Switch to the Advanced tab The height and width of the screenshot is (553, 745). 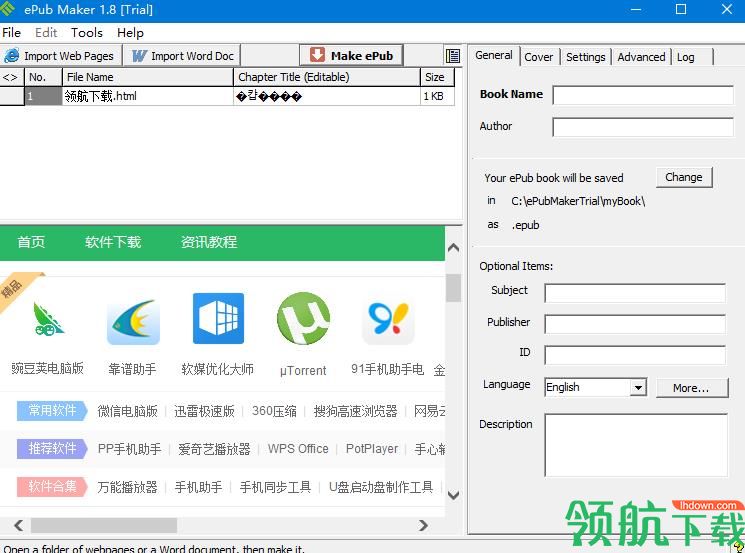[641, 57]
